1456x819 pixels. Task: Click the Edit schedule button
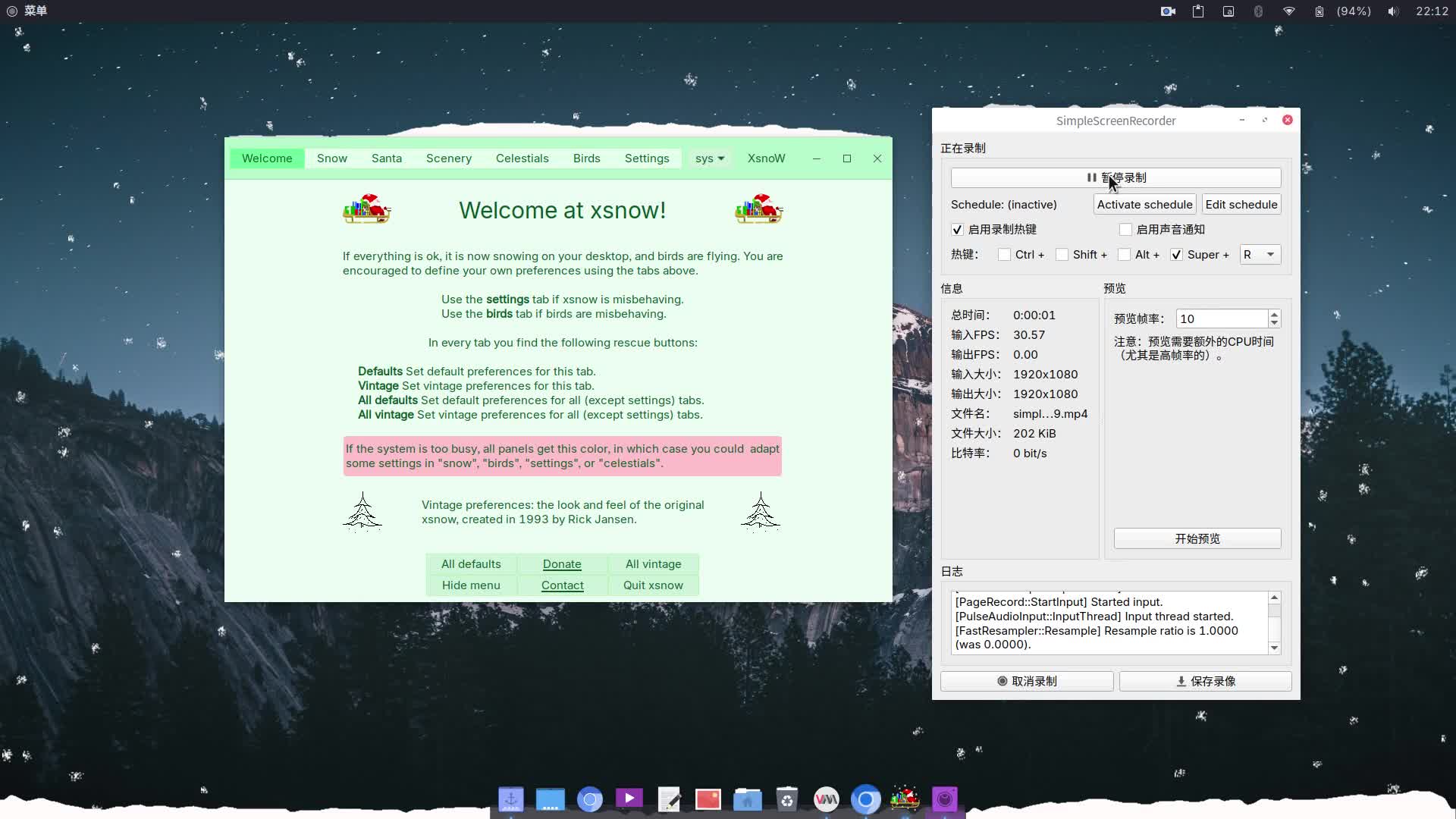coord(1241,204)
